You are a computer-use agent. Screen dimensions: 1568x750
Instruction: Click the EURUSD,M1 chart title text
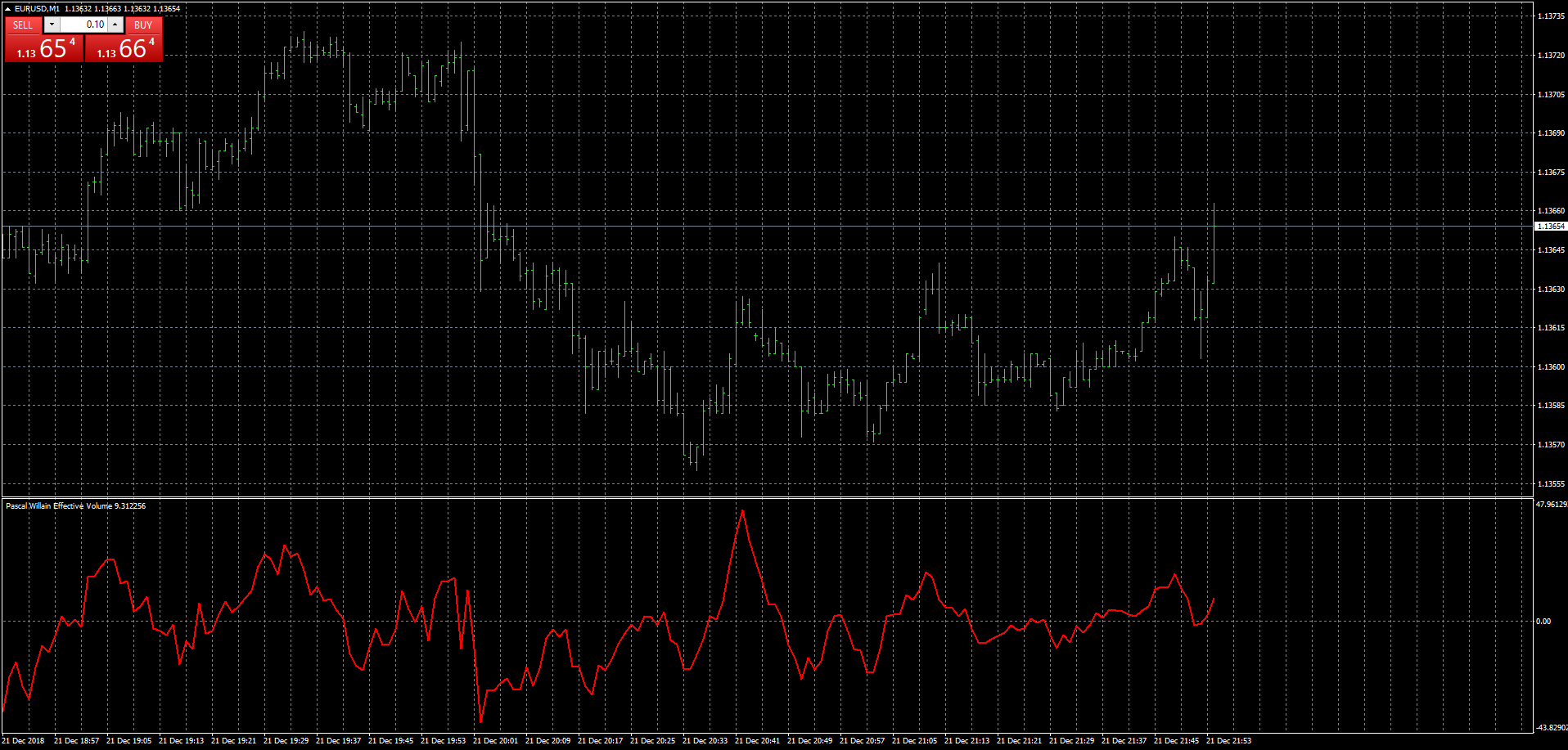(37, 9)
